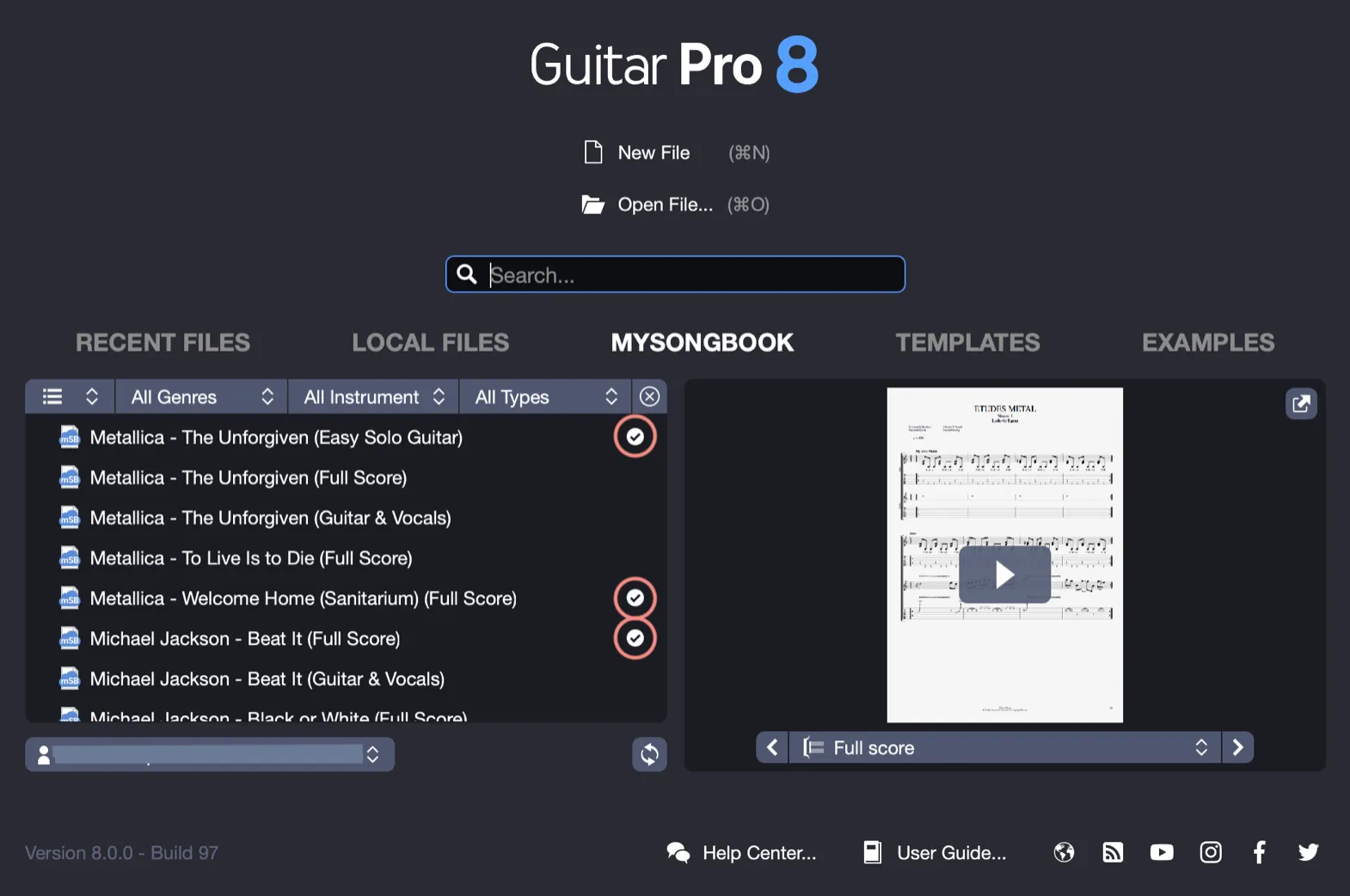The image size is (1350, 896).
Task: Go to previous track in preview
Action: tap(772, 747)
